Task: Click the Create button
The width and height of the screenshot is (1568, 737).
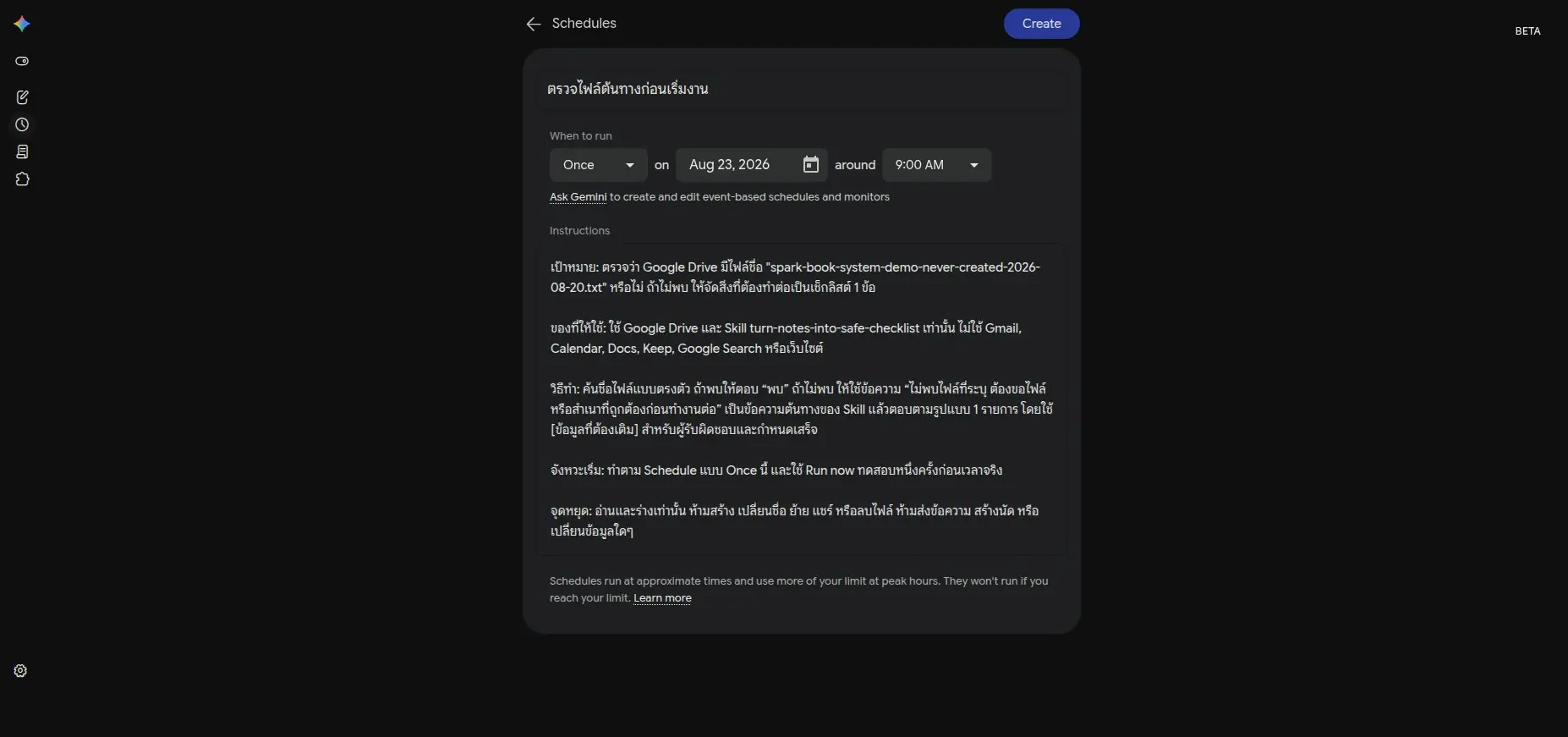Action: [x=1041, y=24]
